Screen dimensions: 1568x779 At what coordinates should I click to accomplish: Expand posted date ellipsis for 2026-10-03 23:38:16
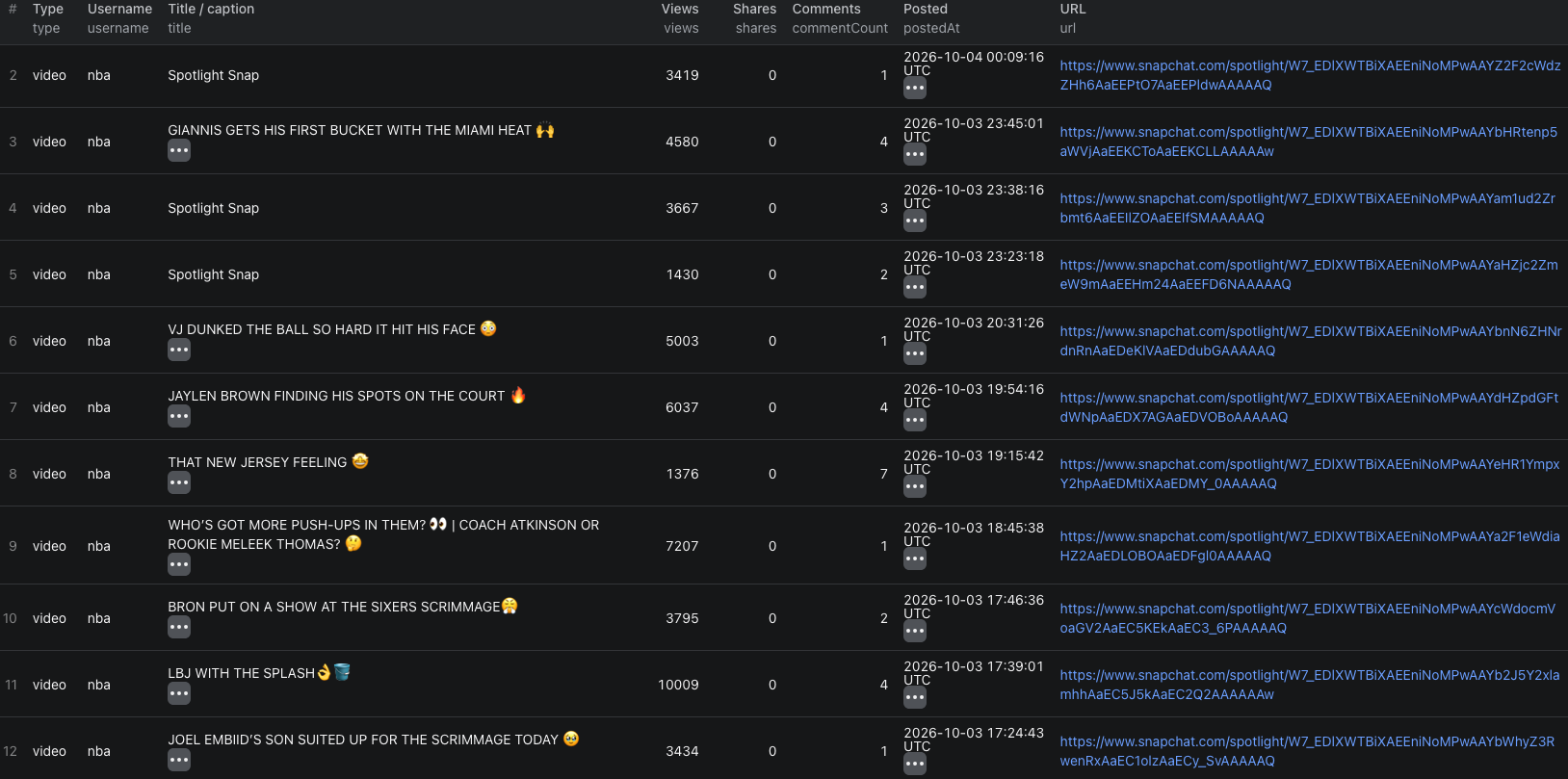click(915, 221)
